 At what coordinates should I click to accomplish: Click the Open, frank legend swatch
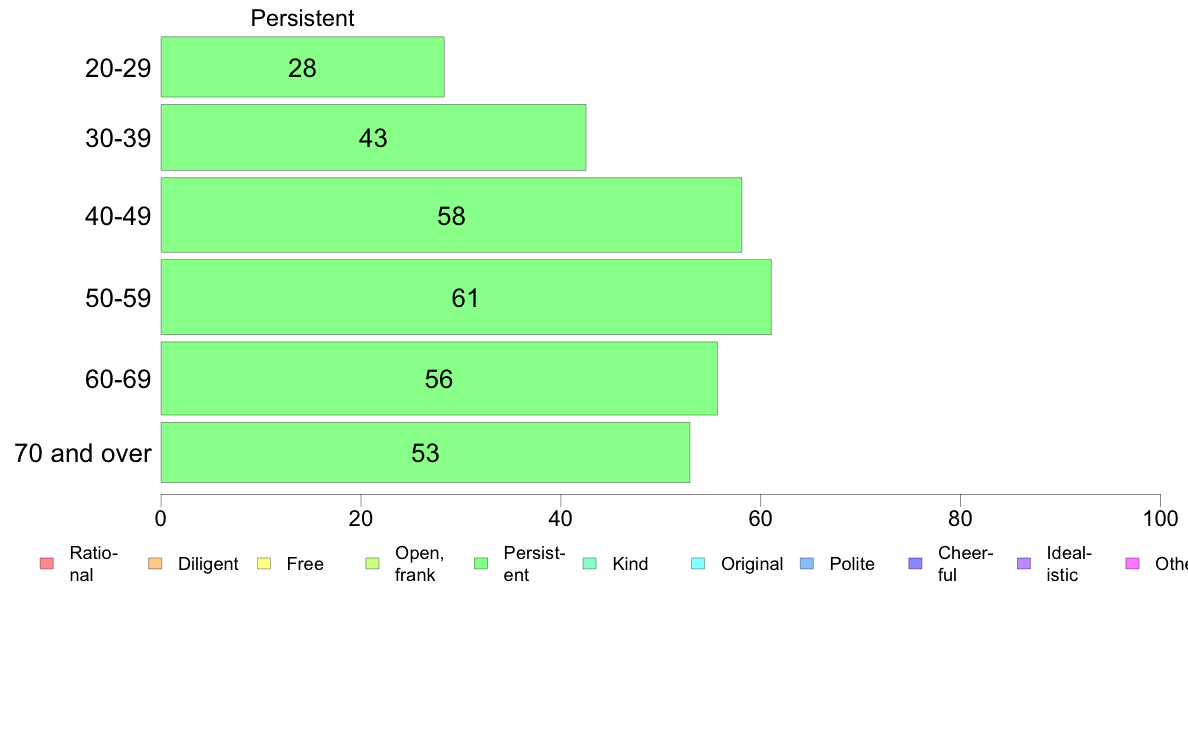point(372,563)
